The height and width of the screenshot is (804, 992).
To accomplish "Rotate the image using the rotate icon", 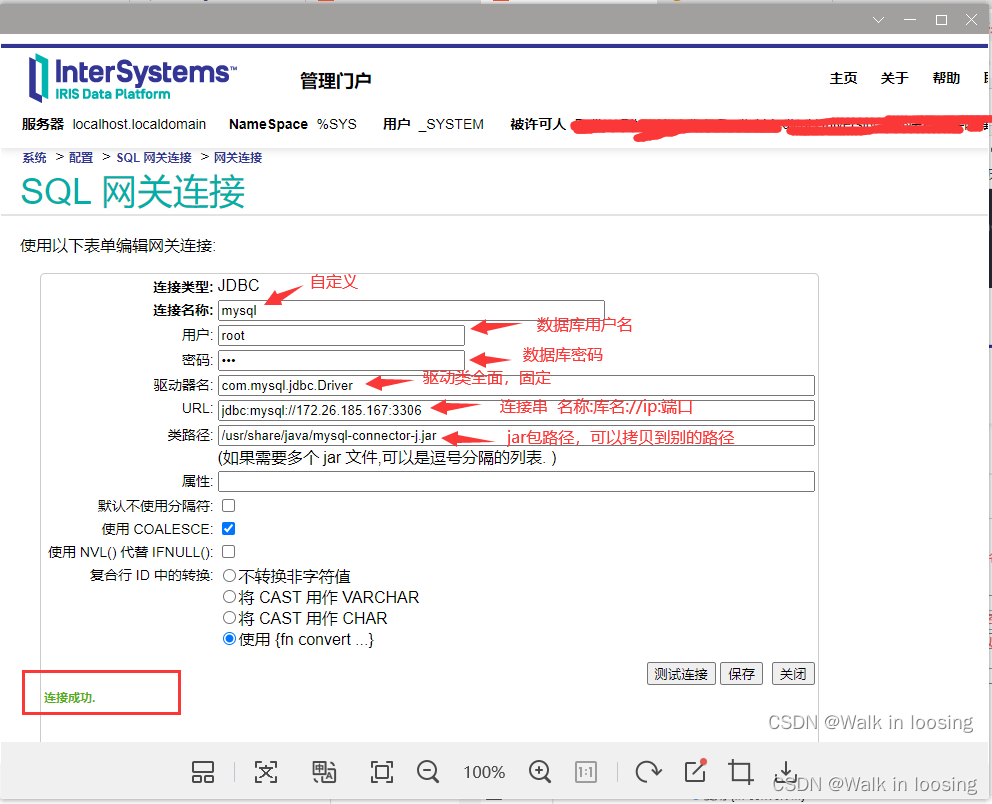I will tap(648, 772).
